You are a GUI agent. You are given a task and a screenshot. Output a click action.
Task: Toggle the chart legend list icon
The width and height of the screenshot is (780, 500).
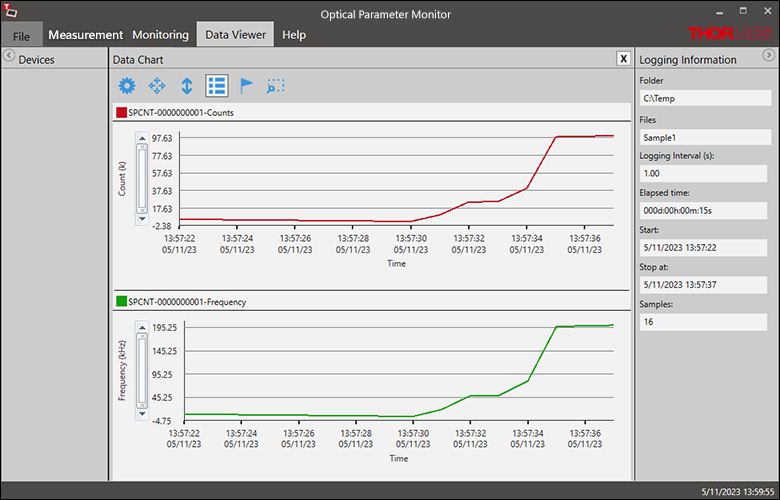(216, 87)
